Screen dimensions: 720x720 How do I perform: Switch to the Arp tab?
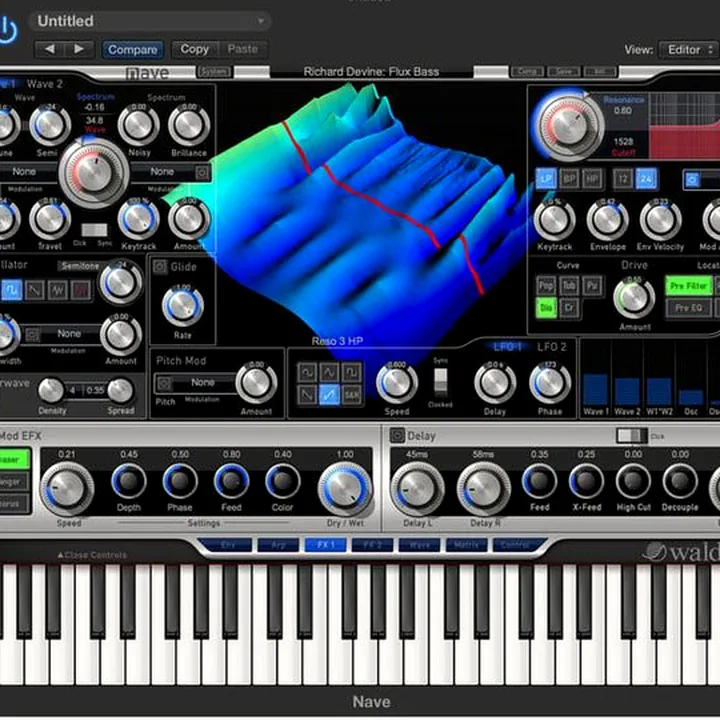[279, 545]
